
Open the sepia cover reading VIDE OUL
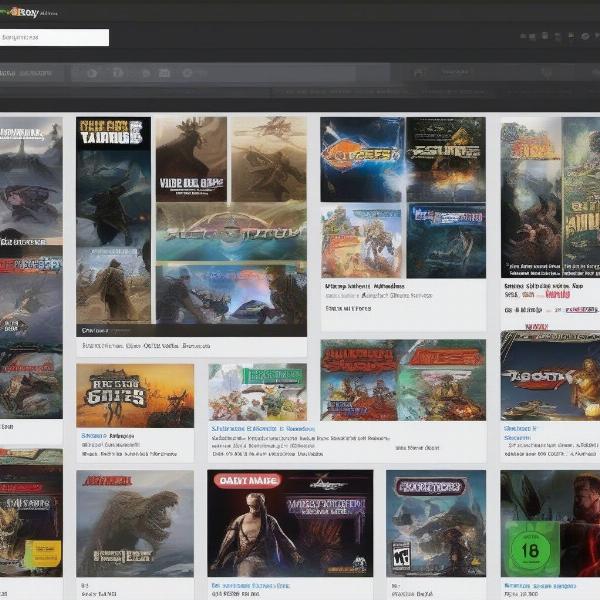point(191,159)
